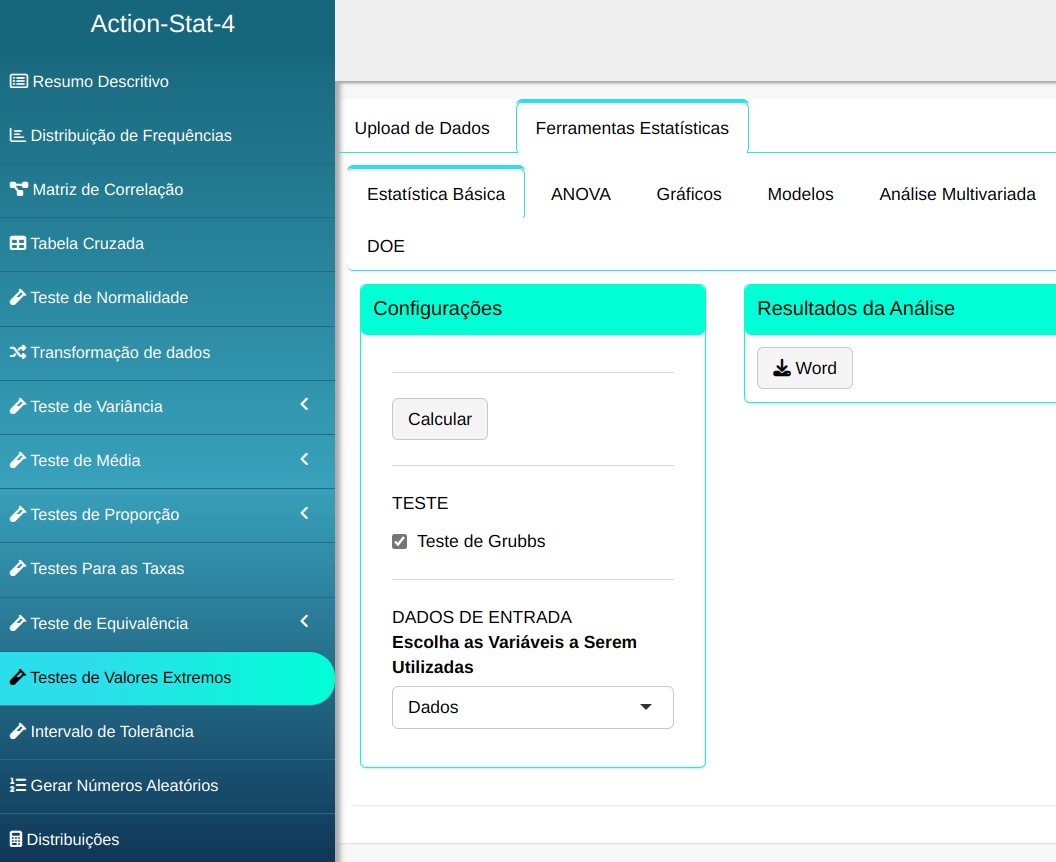This screenshot has width=1056, height=862.
Task: Click the Tabela Cruzada table icon
Action: 17,244
